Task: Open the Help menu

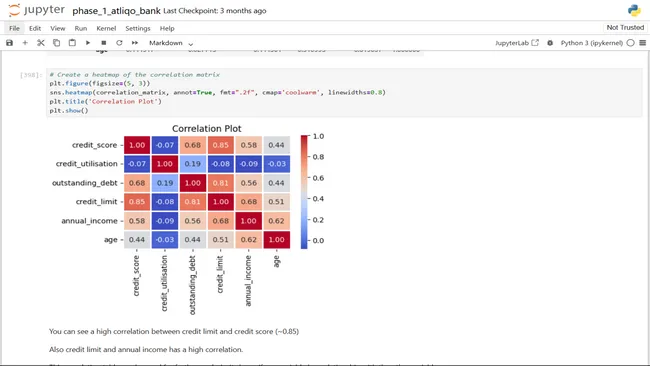Action: click(167, 28)
